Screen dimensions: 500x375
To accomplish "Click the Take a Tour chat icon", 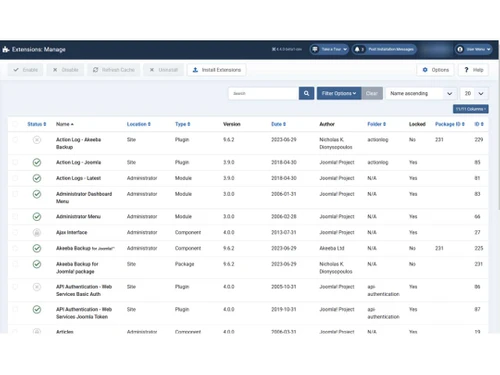I will (315, 49).
